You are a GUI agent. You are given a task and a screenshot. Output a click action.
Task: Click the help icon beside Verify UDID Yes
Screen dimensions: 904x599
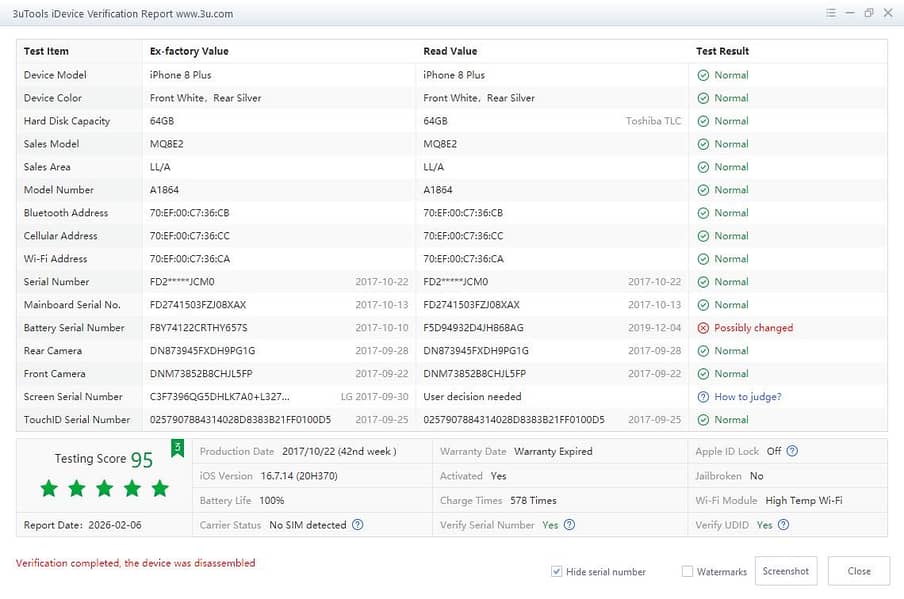783,525
